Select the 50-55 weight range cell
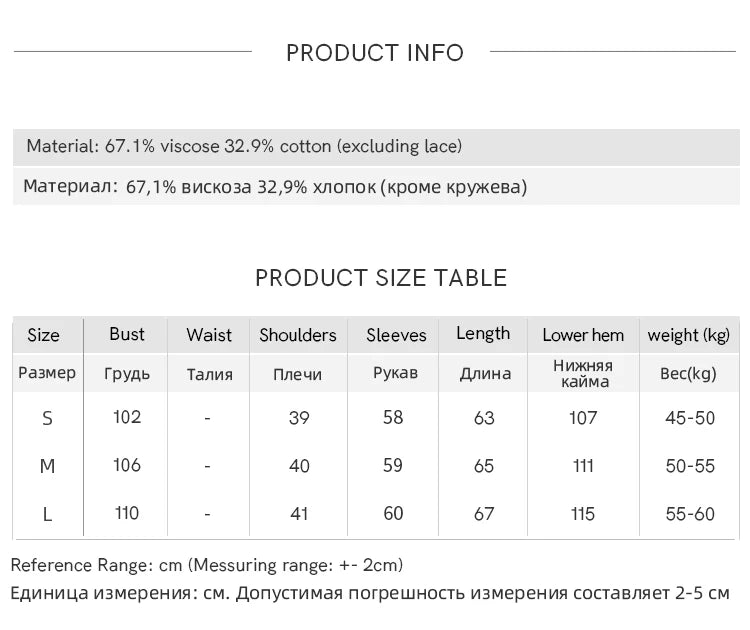 690,466
